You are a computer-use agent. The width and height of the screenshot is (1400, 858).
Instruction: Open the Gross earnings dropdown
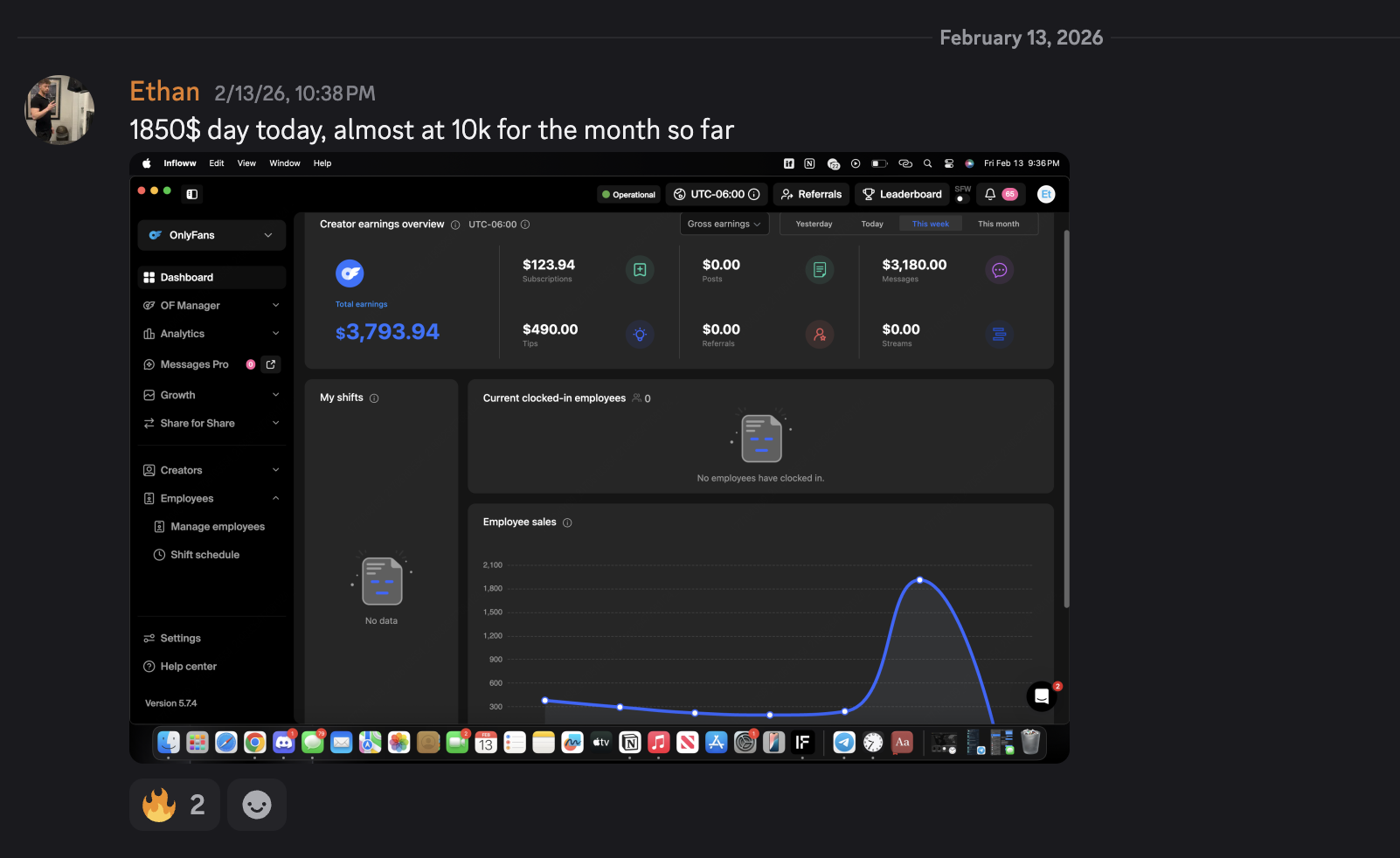coord(724,224)
